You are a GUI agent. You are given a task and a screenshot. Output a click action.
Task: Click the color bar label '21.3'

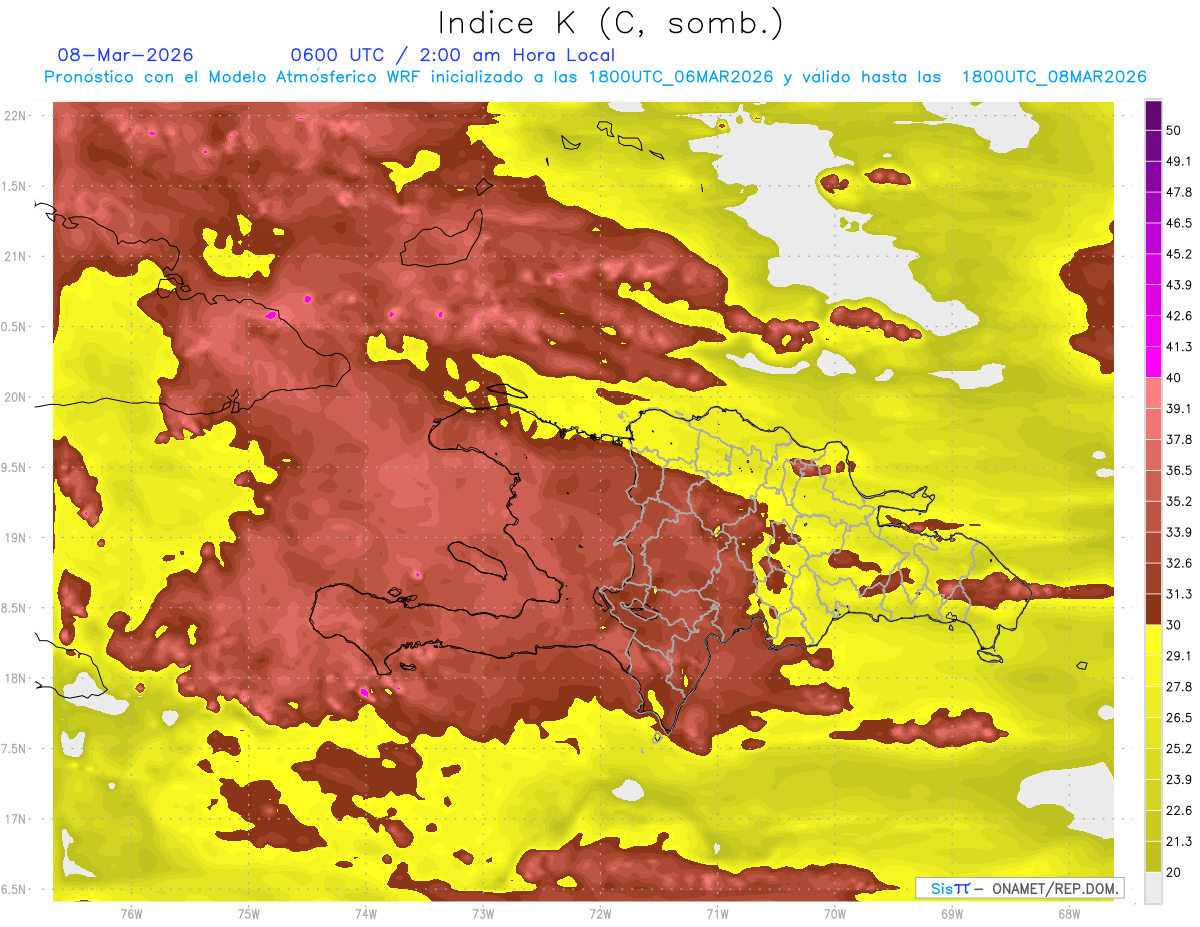tap(1179, 841)
